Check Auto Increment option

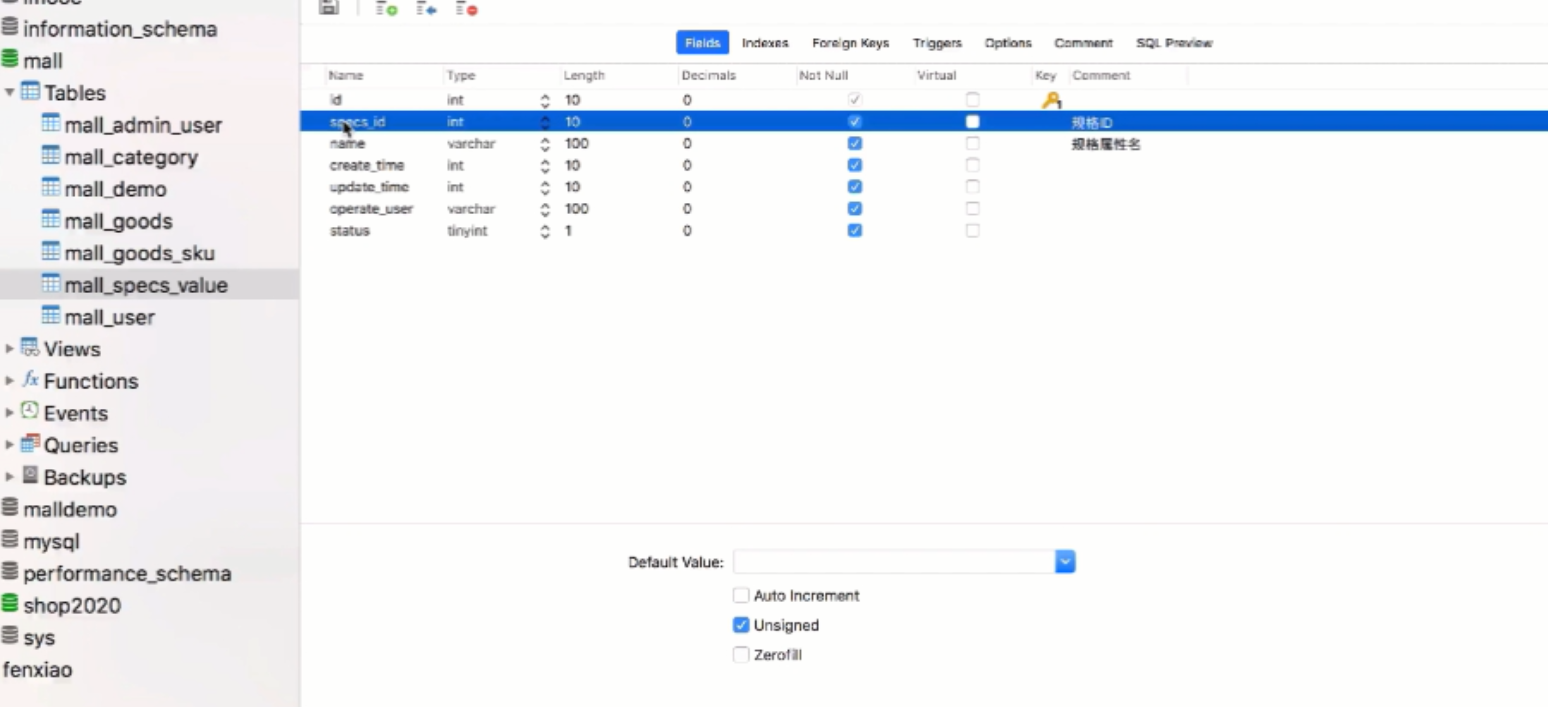click(x=741, y=595)
